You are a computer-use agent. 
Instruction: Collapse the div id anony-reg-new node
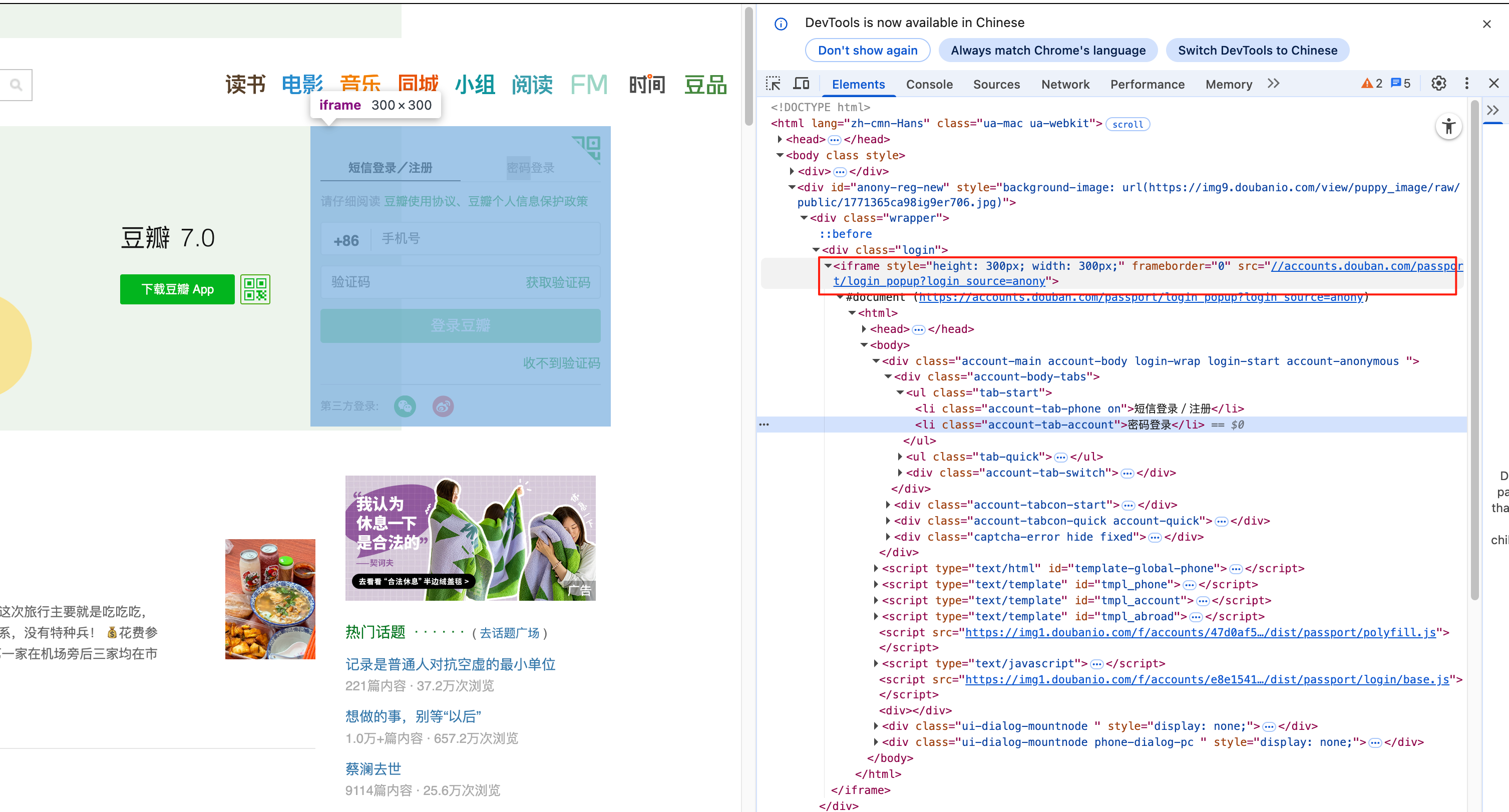point(792,187)
